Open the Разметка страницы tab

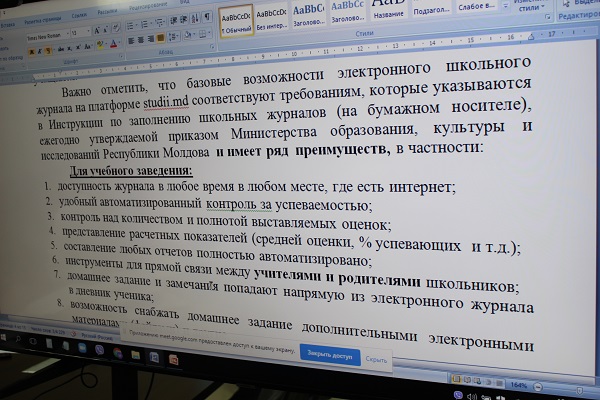(42, 20)
